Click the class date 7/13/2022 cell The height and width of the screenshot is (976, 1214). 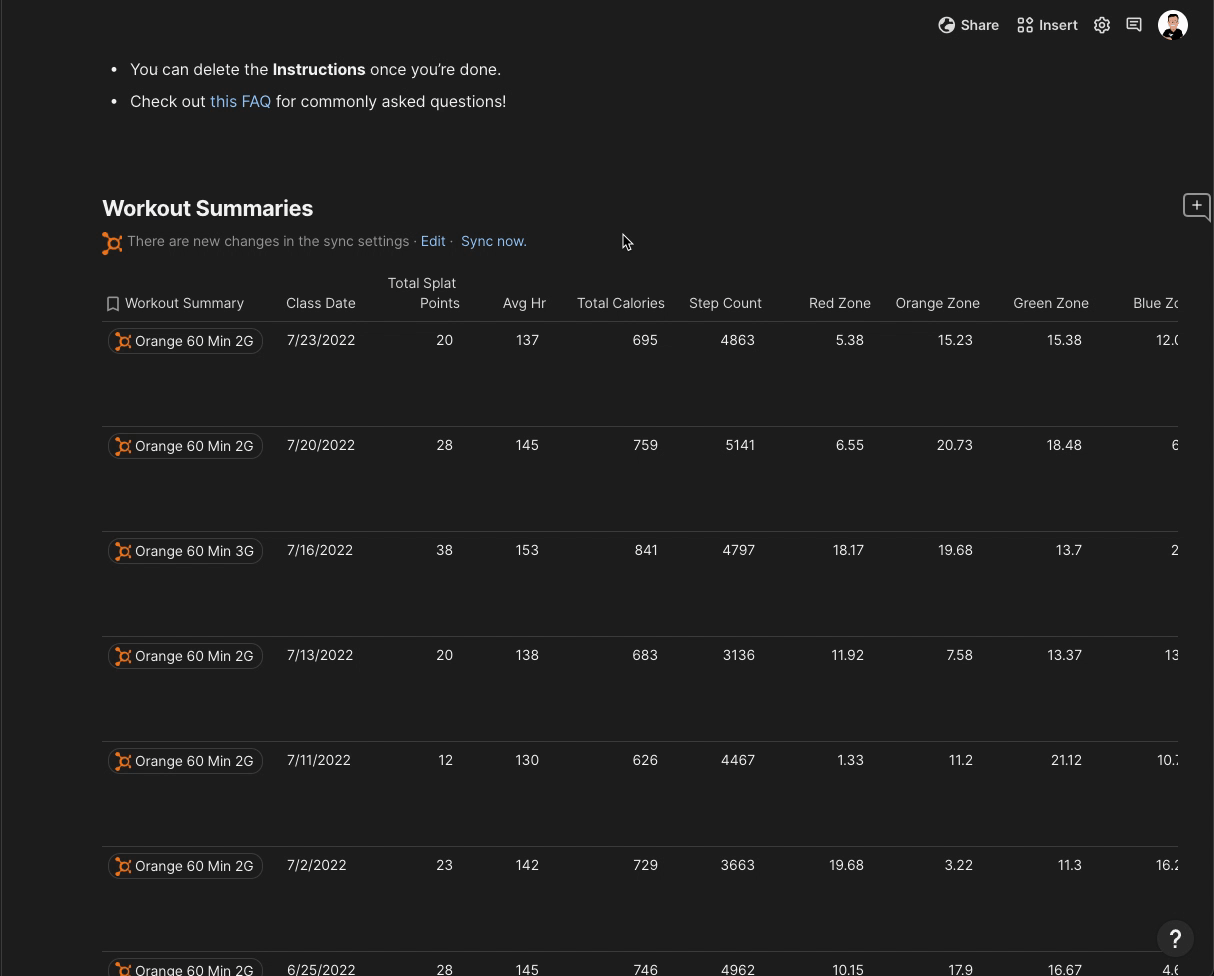[320, 655]
